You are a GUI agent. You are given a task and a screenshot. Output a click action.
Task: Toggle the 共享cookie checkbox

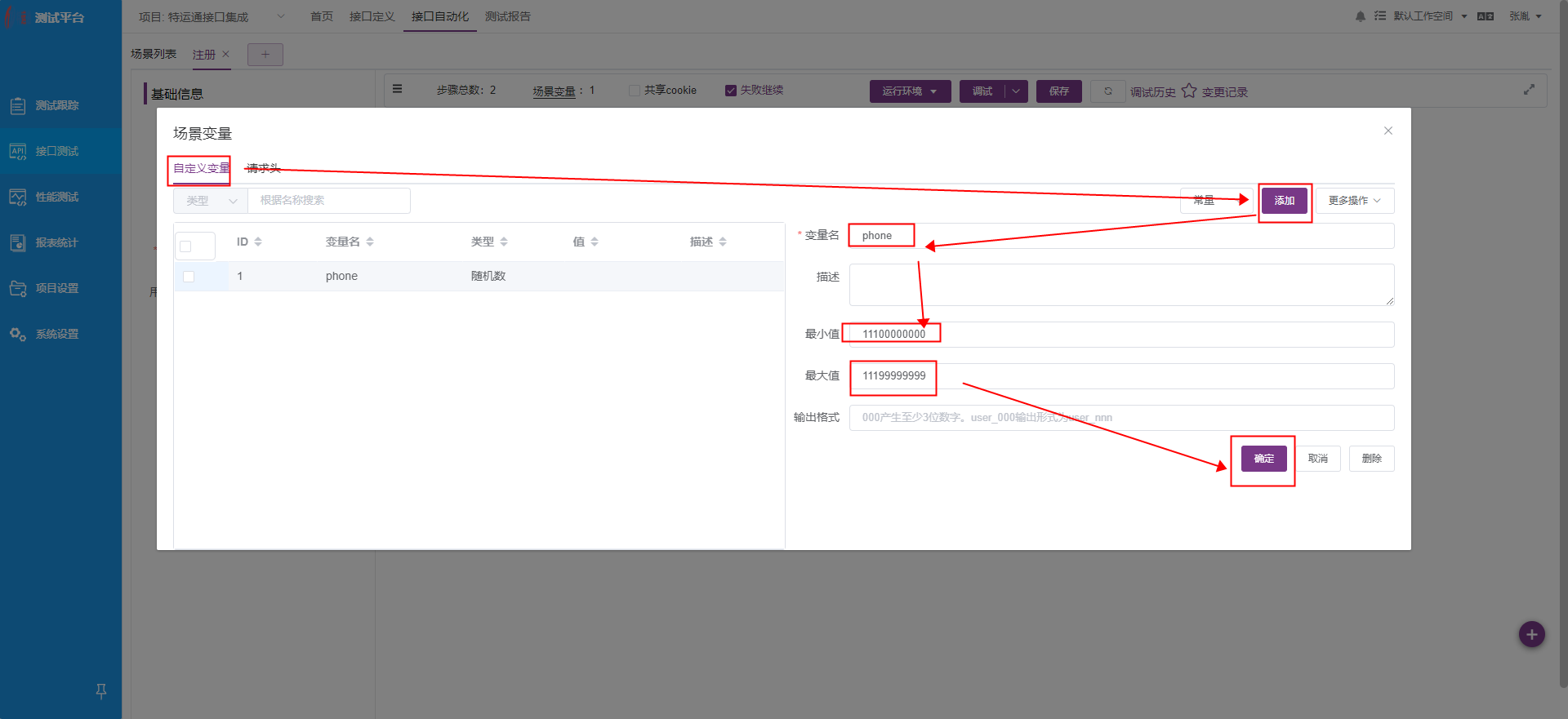coord(635,91)
